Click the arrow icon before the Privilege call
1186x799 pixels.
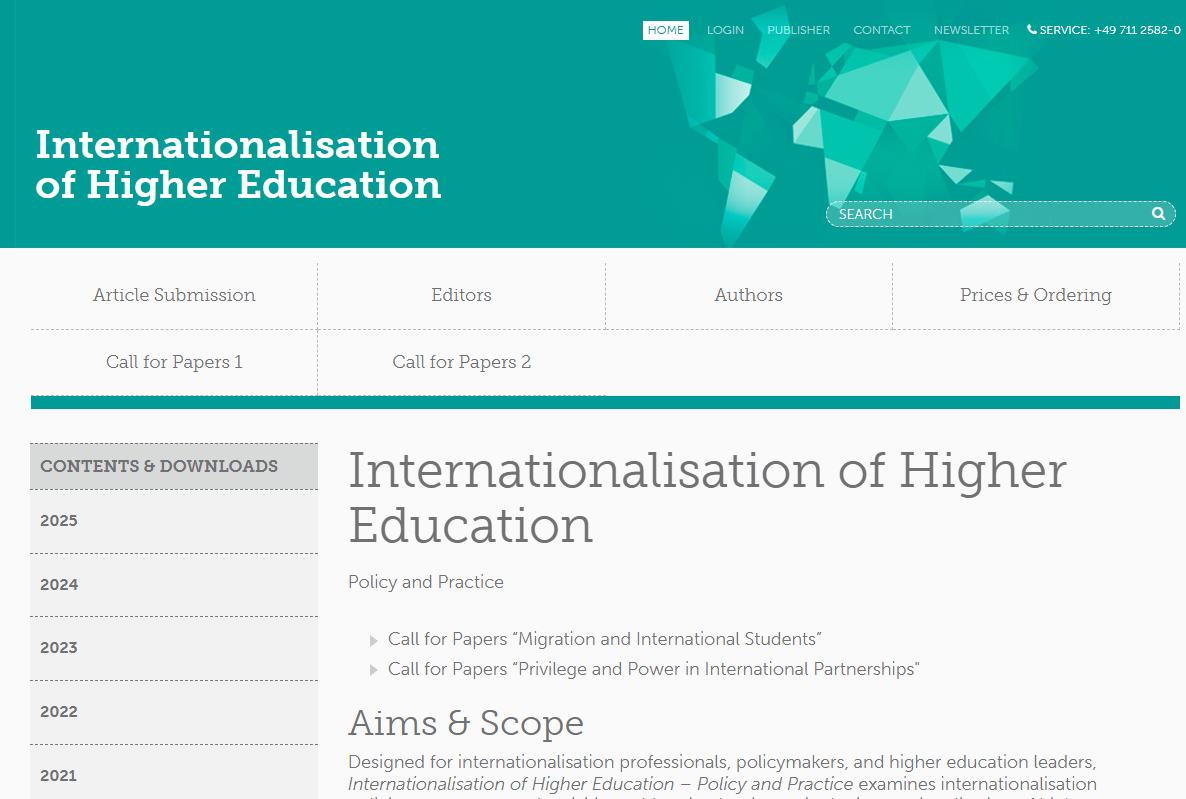pos(373,670)
